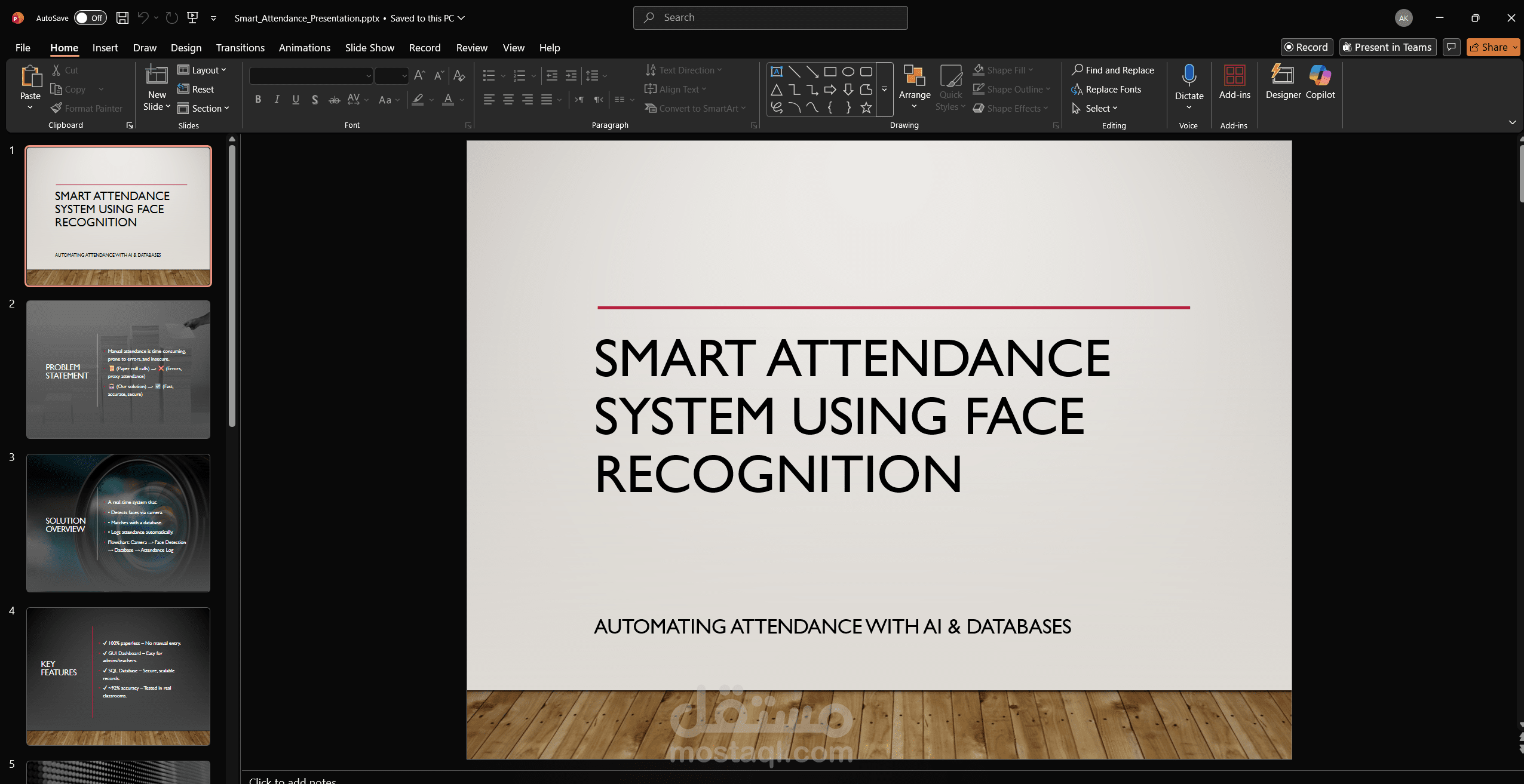Viewport: 1524px width, 784px height.
Task: Start recording with the Record button
Action: point(1306,47)
